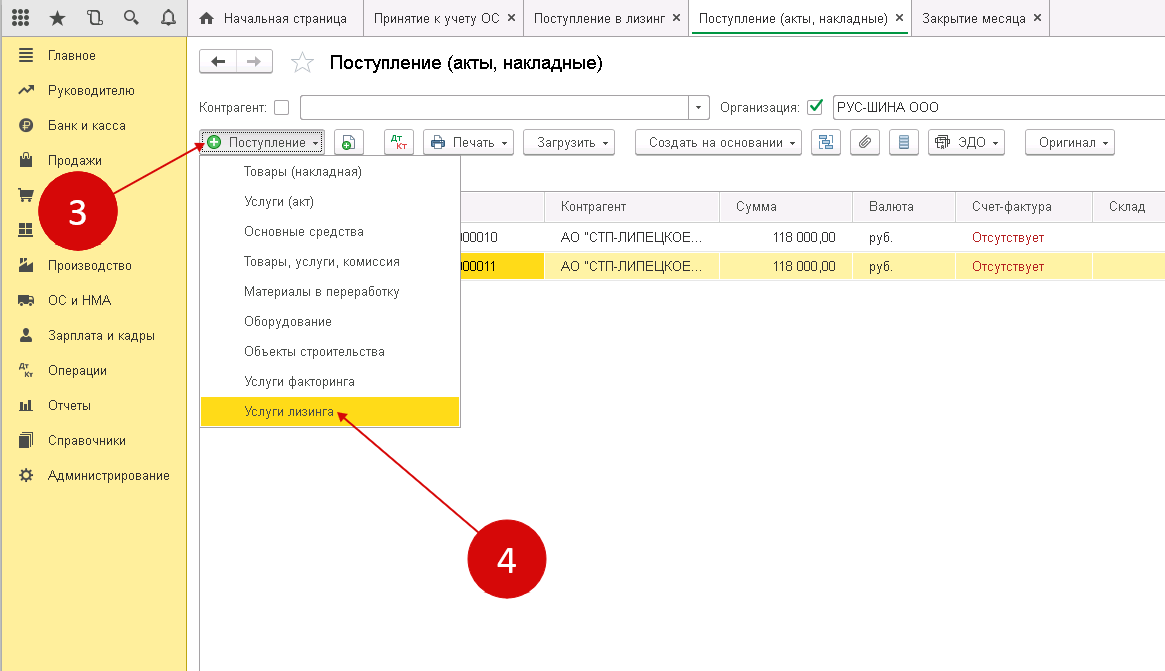Open the history icon in top panel
This screenshot has width=1165, height=671.
point(94,18)
